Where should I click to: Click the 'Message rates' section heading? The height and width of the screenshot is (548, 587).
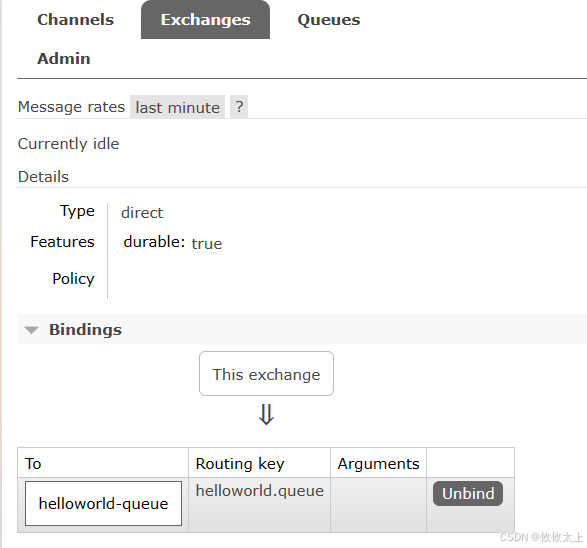71,107
